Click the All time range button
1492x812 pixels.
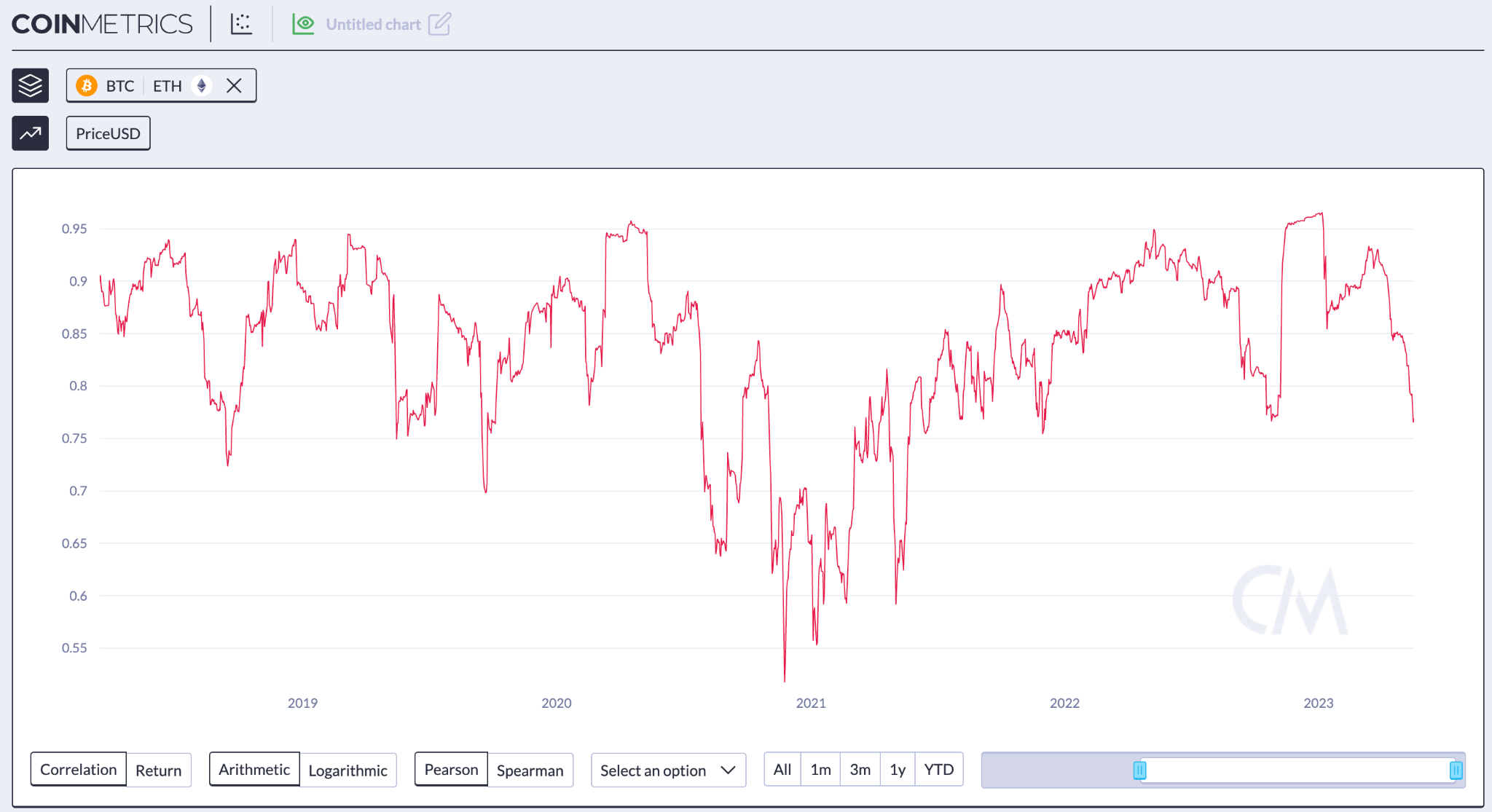coord(782,770)
